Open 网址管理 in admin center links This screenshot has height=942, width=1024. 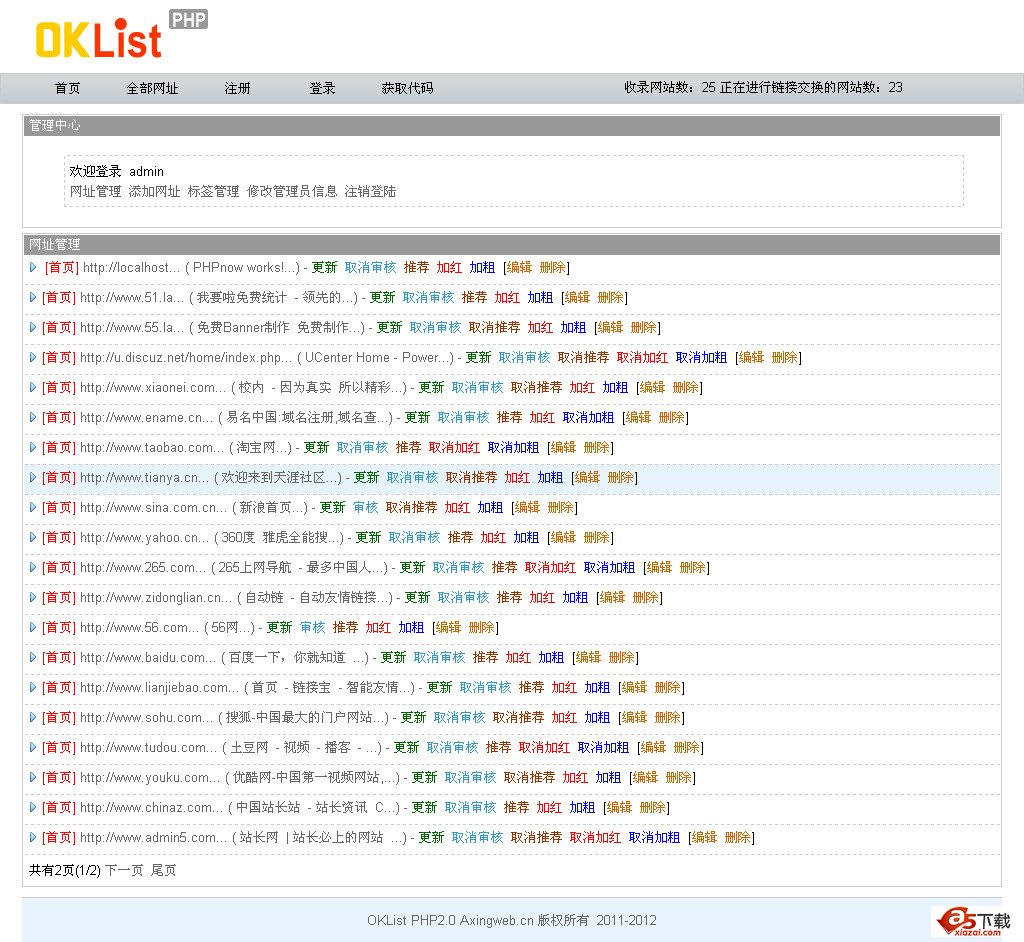tap(95, 191)
